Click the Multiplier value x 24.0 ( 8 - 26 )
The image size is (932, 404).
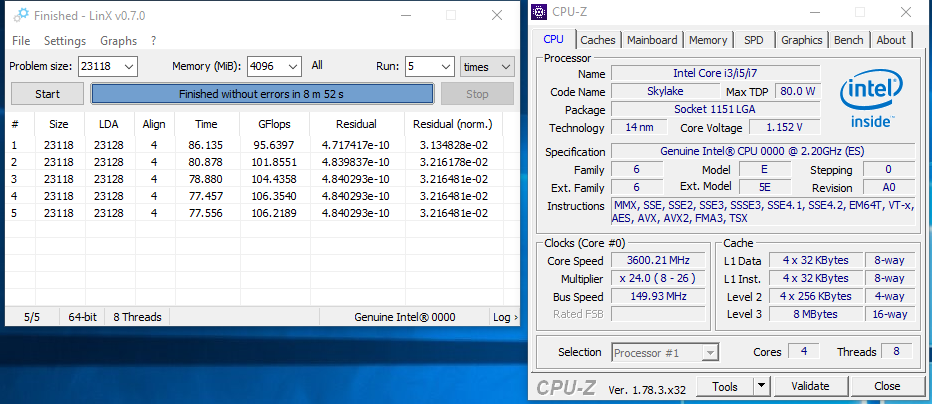point(659,278)
